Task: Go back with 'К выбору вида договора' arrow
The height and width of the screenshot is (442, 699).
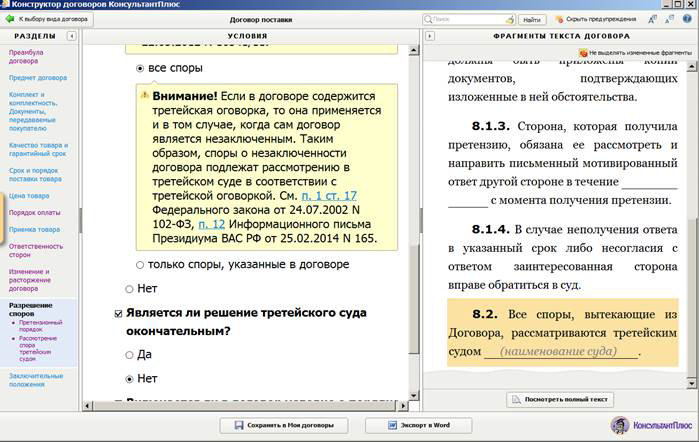Action: pyautogui.click(x=47, y=19)
